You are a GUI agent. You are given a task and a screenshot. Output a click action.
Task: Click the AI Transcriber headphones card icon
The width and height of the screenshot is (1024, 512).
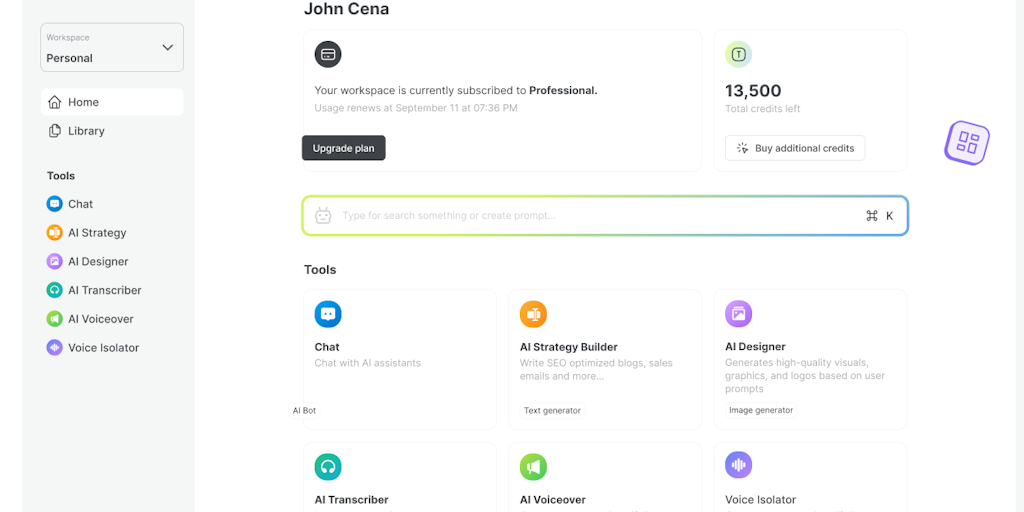(328, 467)
